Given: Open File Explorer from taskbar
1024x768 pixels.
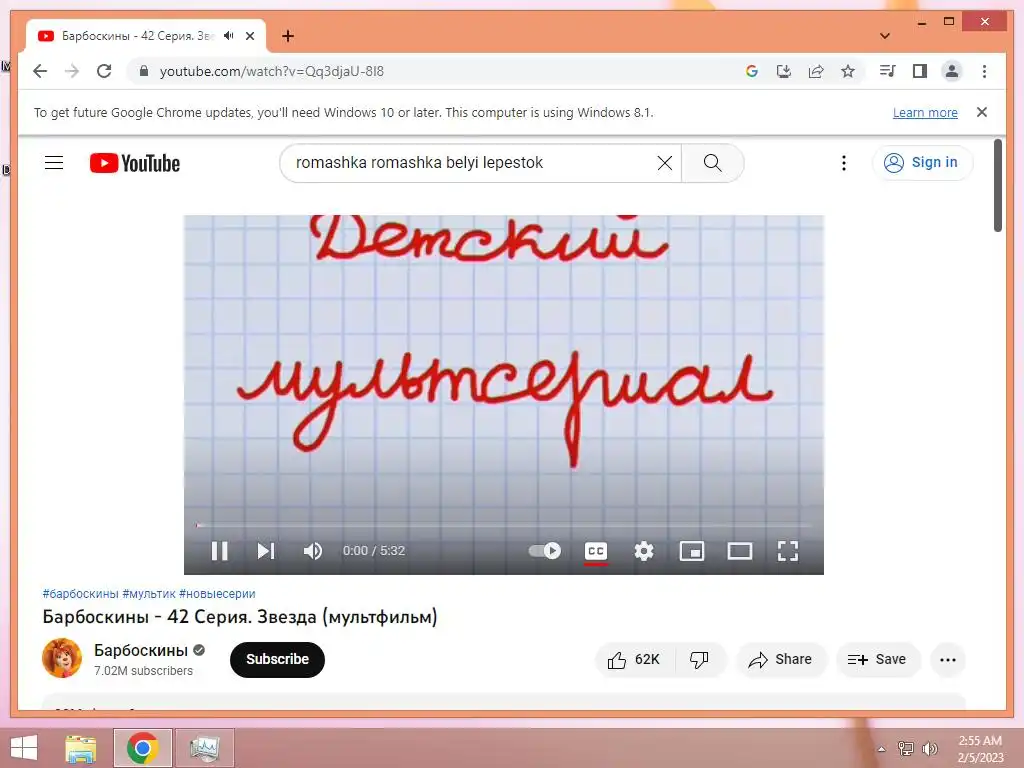Looking at the screenshot, I should coord(80,748).
